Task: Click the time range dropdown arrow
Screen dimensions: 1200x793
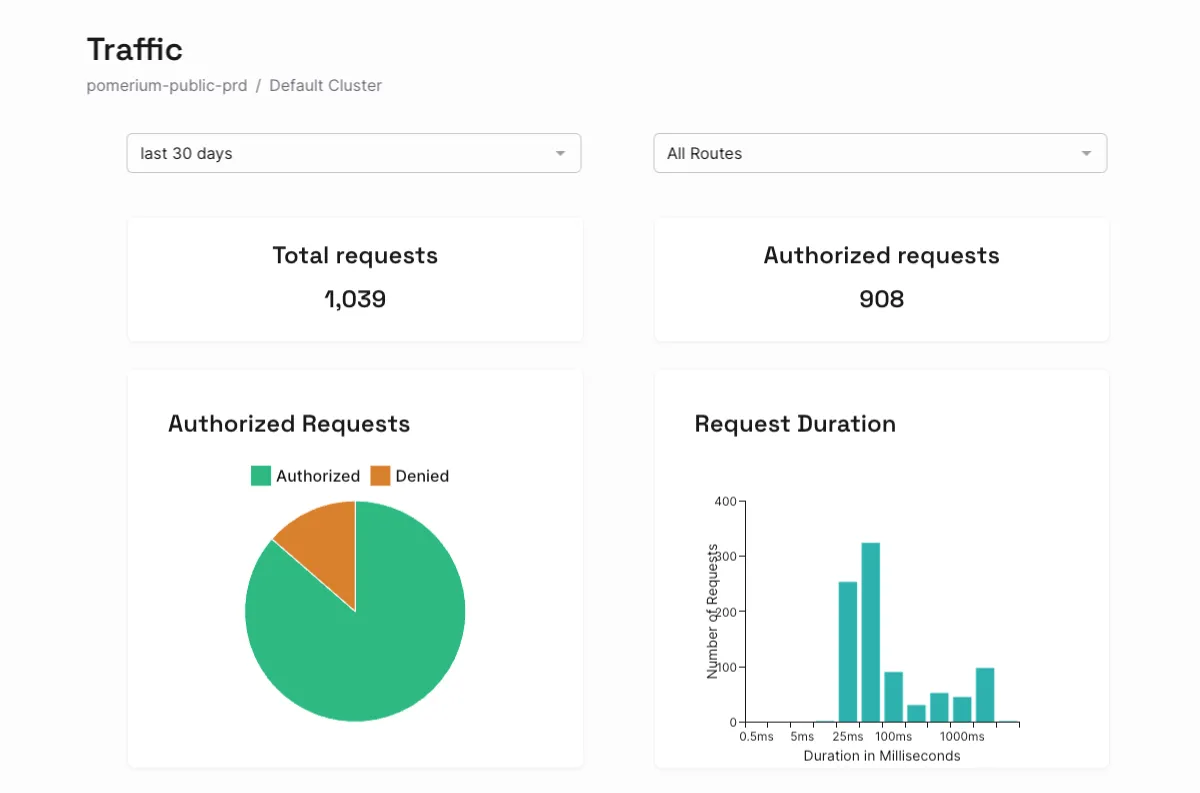Action: (x=560, y=154)
